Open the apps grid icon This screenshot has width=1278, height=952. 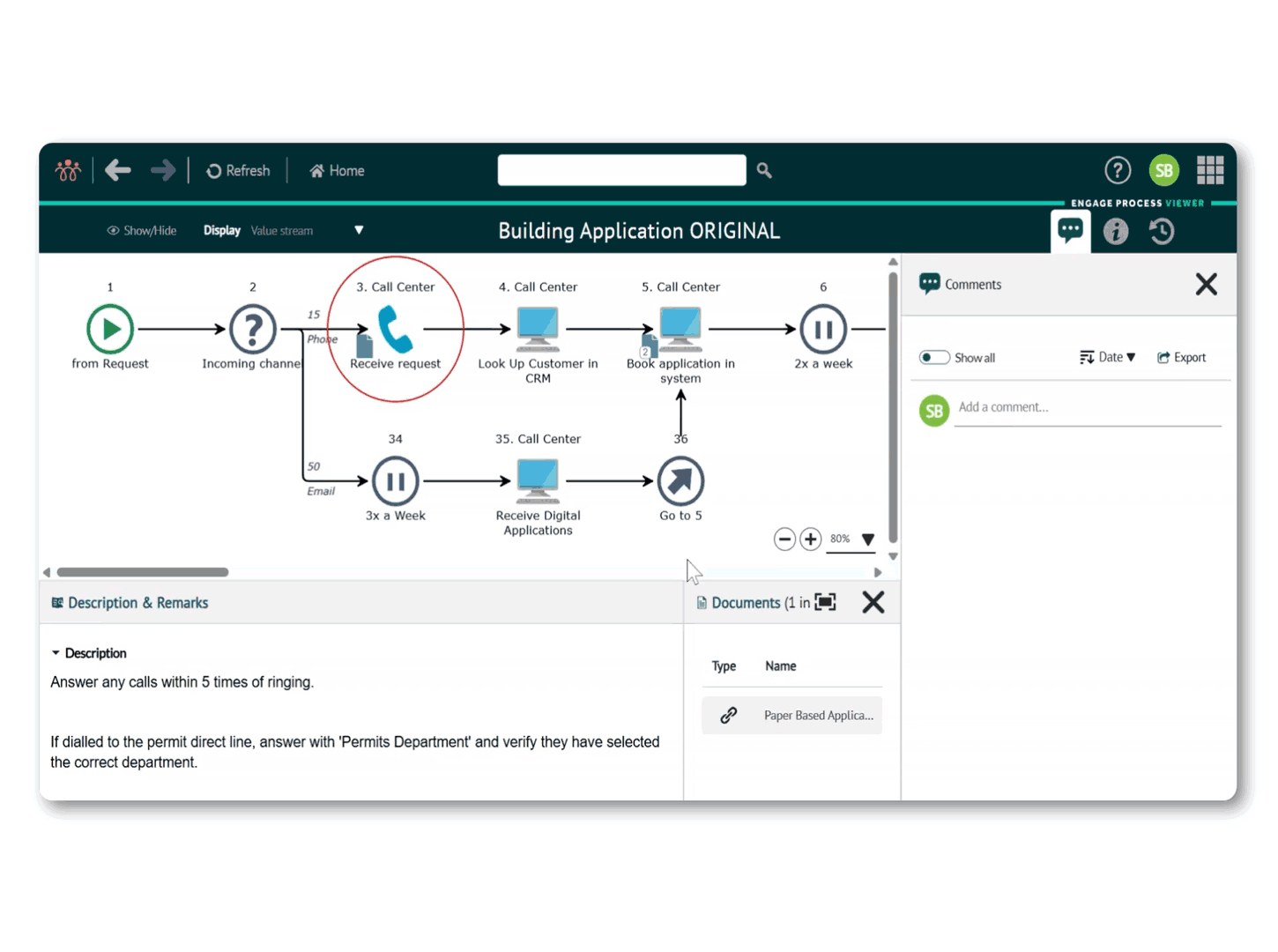[x=1209, y=170]
